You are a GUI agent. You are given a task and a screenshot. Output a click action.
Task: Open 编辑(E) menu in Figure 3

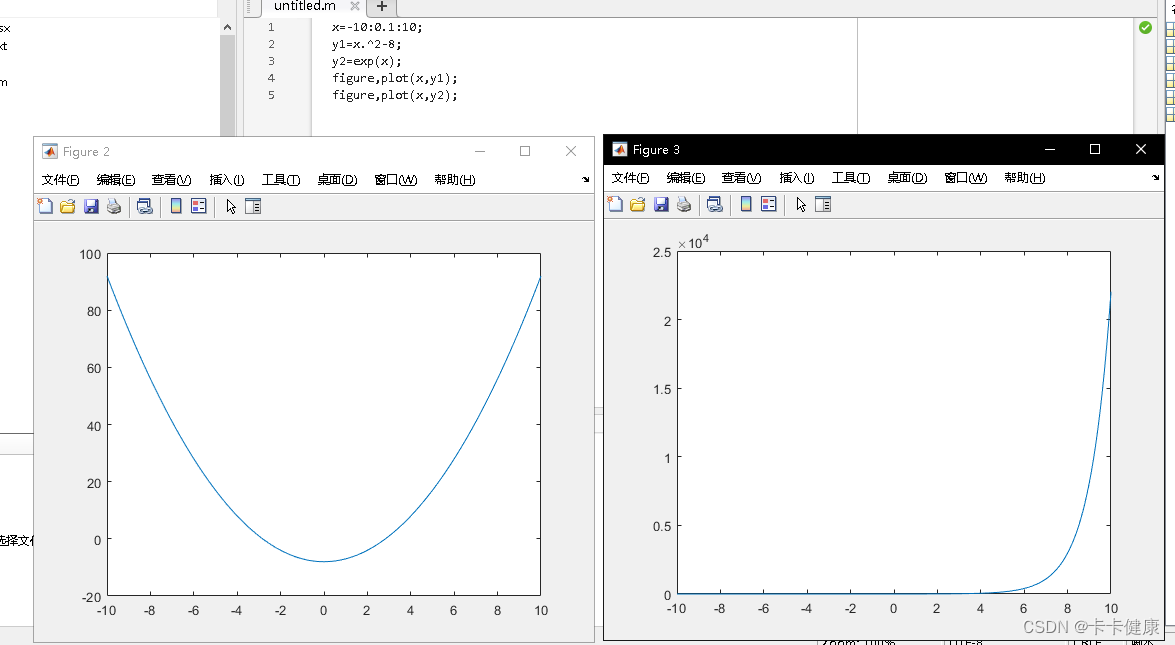coord(686,178)
